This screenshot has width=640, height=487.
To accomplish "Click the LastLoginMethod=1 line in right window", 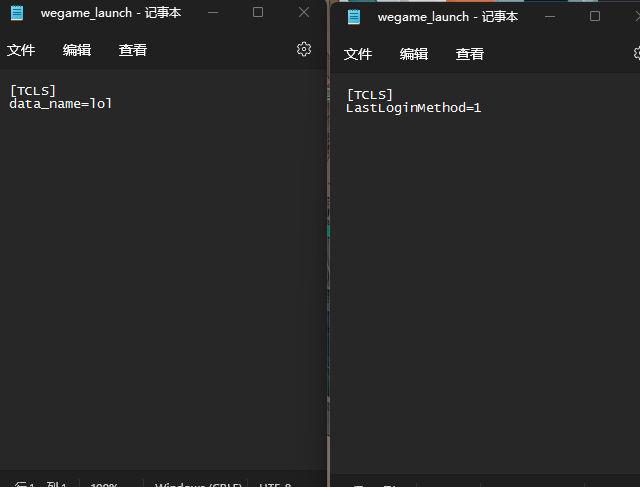I will [x=413, y=108].
